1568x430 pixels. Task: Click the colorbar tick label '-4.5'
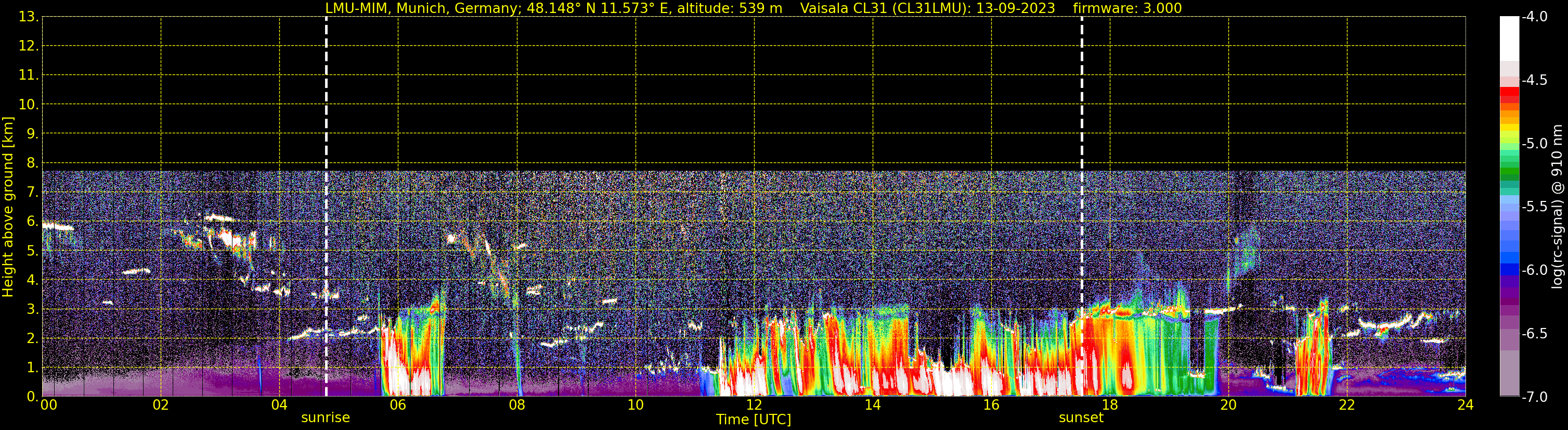coord(1534,80)
